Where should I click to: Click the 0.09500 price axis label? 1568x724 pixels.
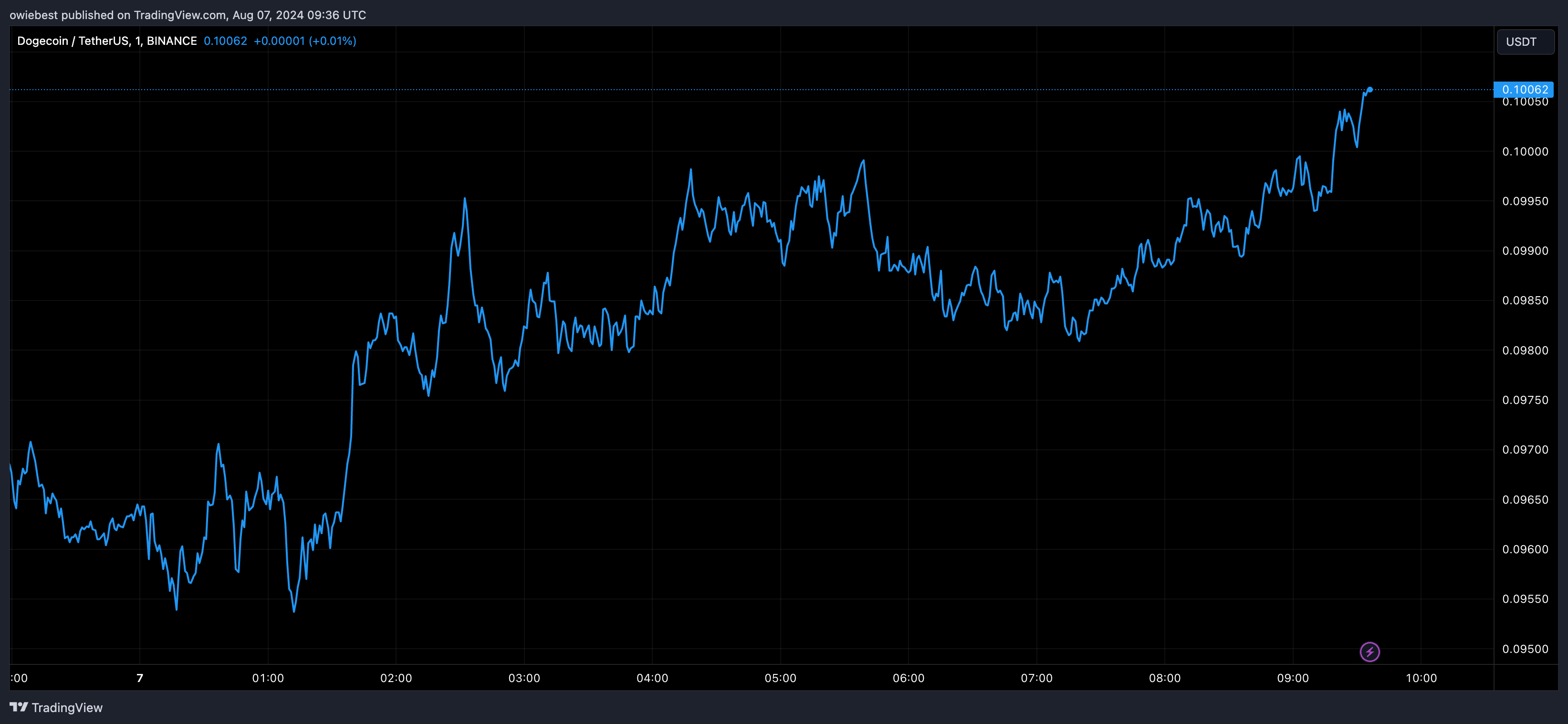click(1525, 649)
